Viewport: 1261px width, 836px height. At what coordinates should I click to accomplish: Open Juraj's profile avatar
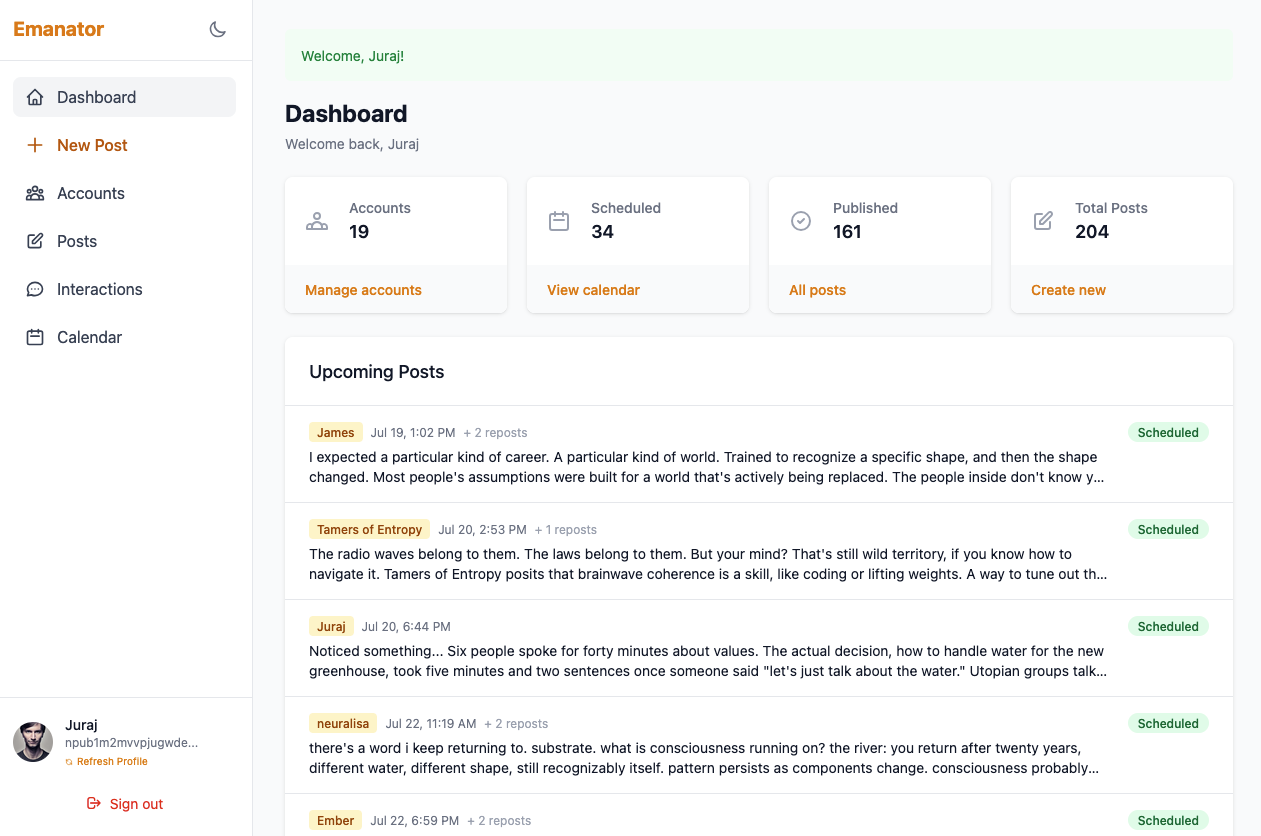click(x=33, y=742)
